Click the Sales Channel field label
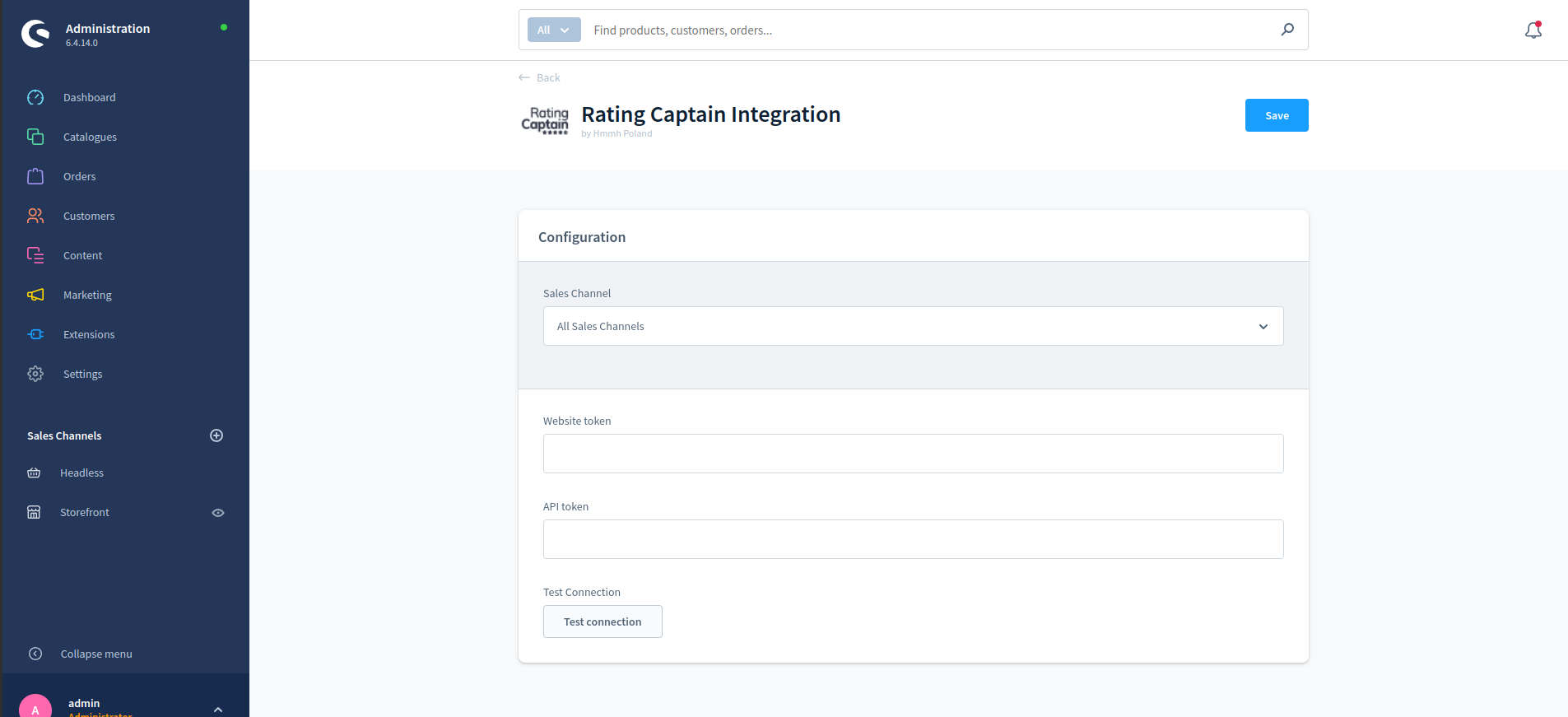Screen dimensions: 1568x717 pos(577,293)
